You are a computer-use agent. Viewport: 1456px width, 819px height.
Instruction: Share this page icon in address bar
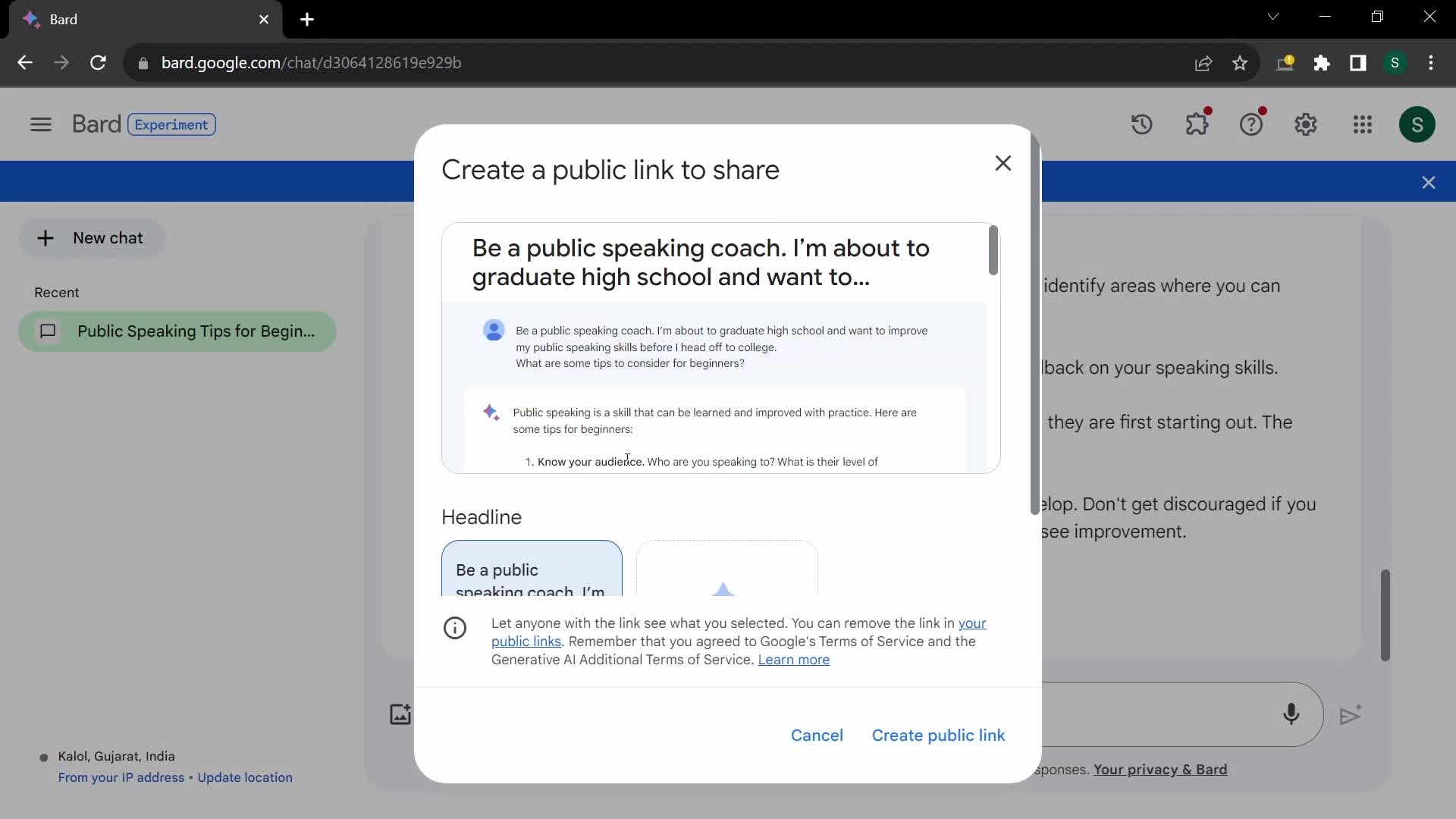coord(1203,63)
